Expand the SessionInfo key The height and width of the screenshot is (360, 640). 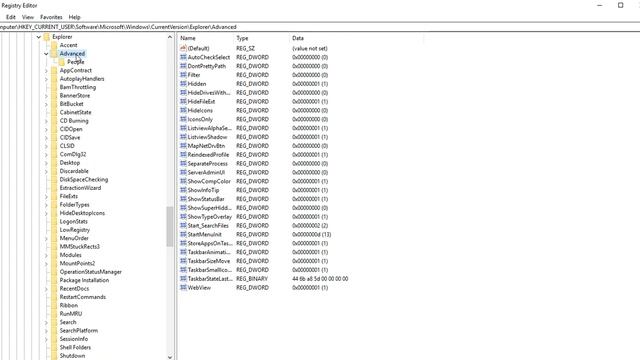(x=46, y=339)
